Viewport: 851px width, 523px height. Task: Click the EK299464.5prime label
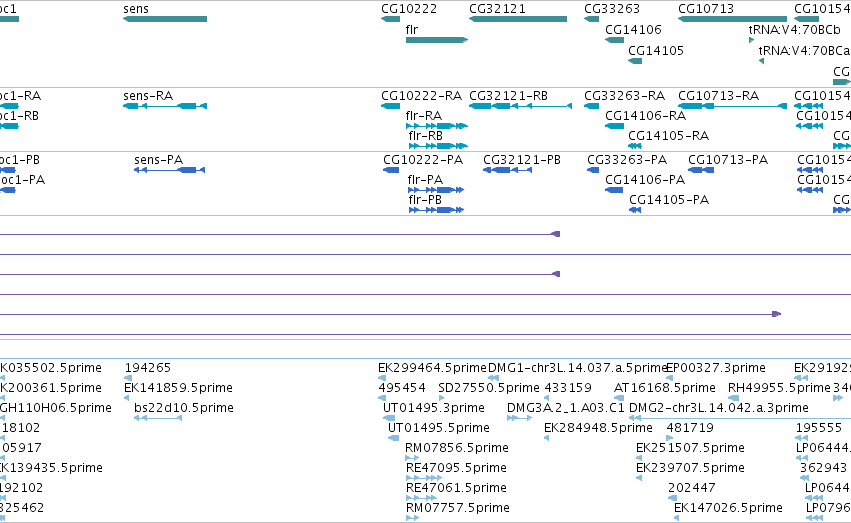432,368
